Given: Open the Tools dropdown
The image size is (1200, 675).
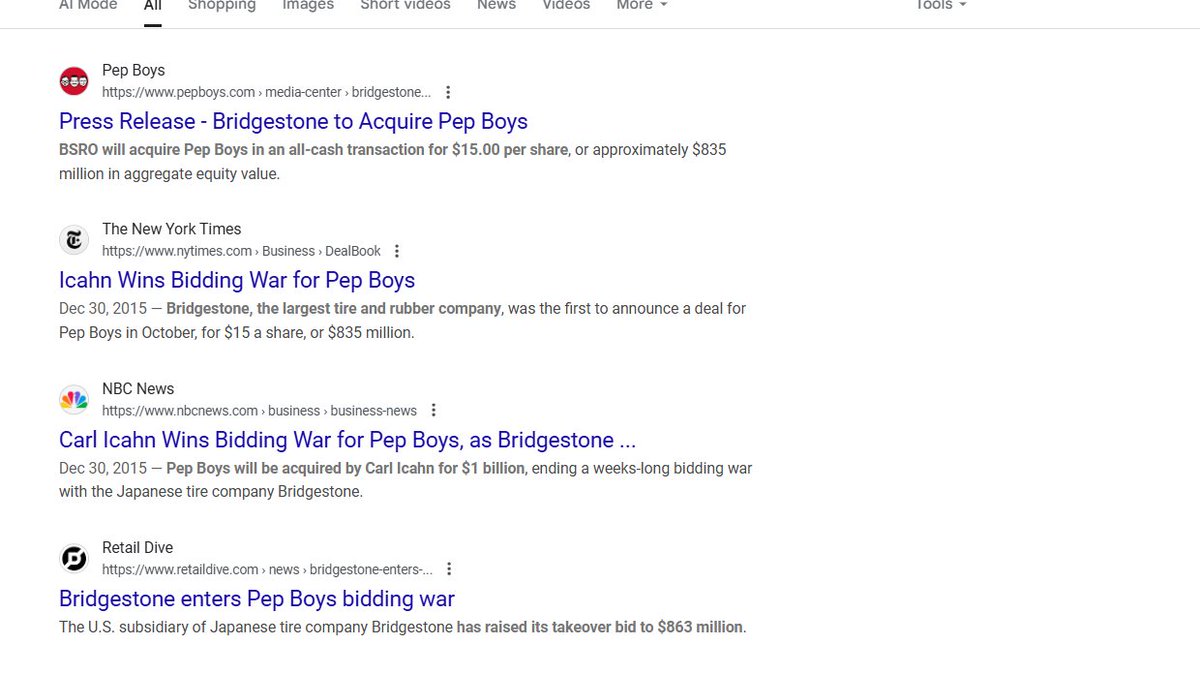Looking at the screenshot, I should click(941, 6).
